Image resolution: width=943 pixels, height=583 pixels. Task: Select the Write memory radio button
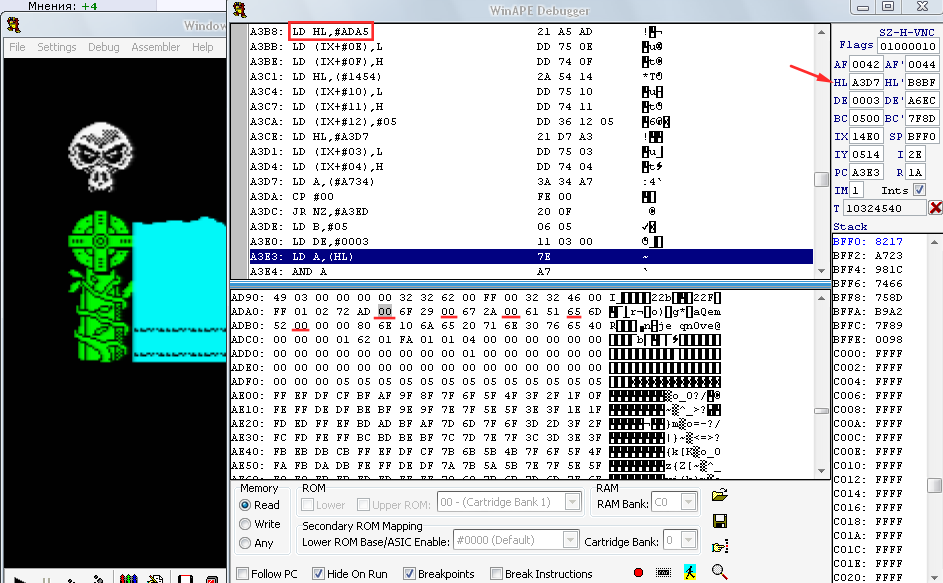(x=245, y=524)
